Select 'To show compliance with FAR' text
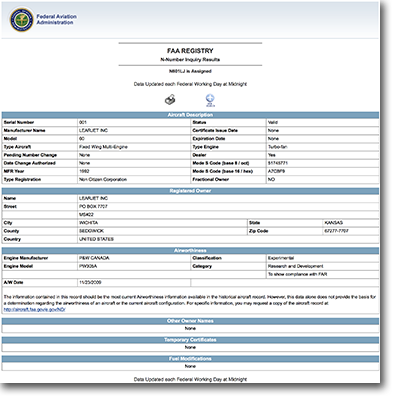Screen dimensions: 400x403 pyautogui.click(x=298, y=274)
